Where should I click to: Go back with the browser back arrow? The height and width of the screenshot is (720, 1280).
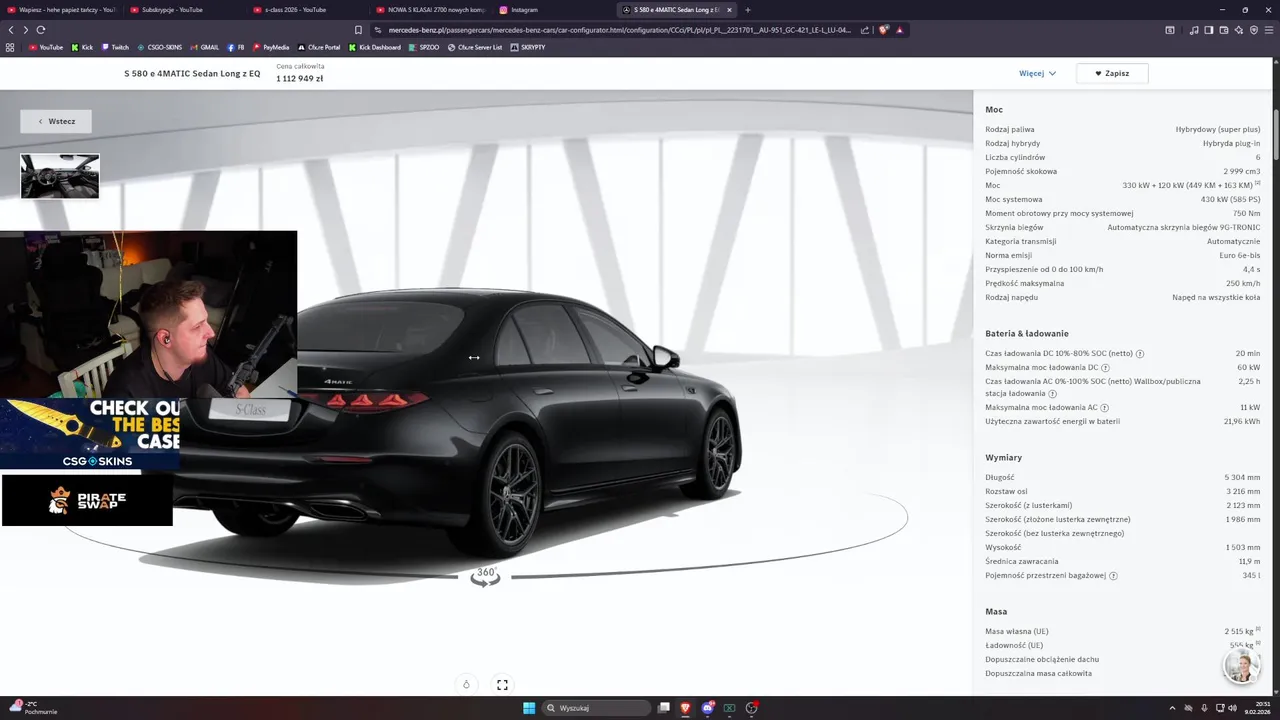pos(11,30)
